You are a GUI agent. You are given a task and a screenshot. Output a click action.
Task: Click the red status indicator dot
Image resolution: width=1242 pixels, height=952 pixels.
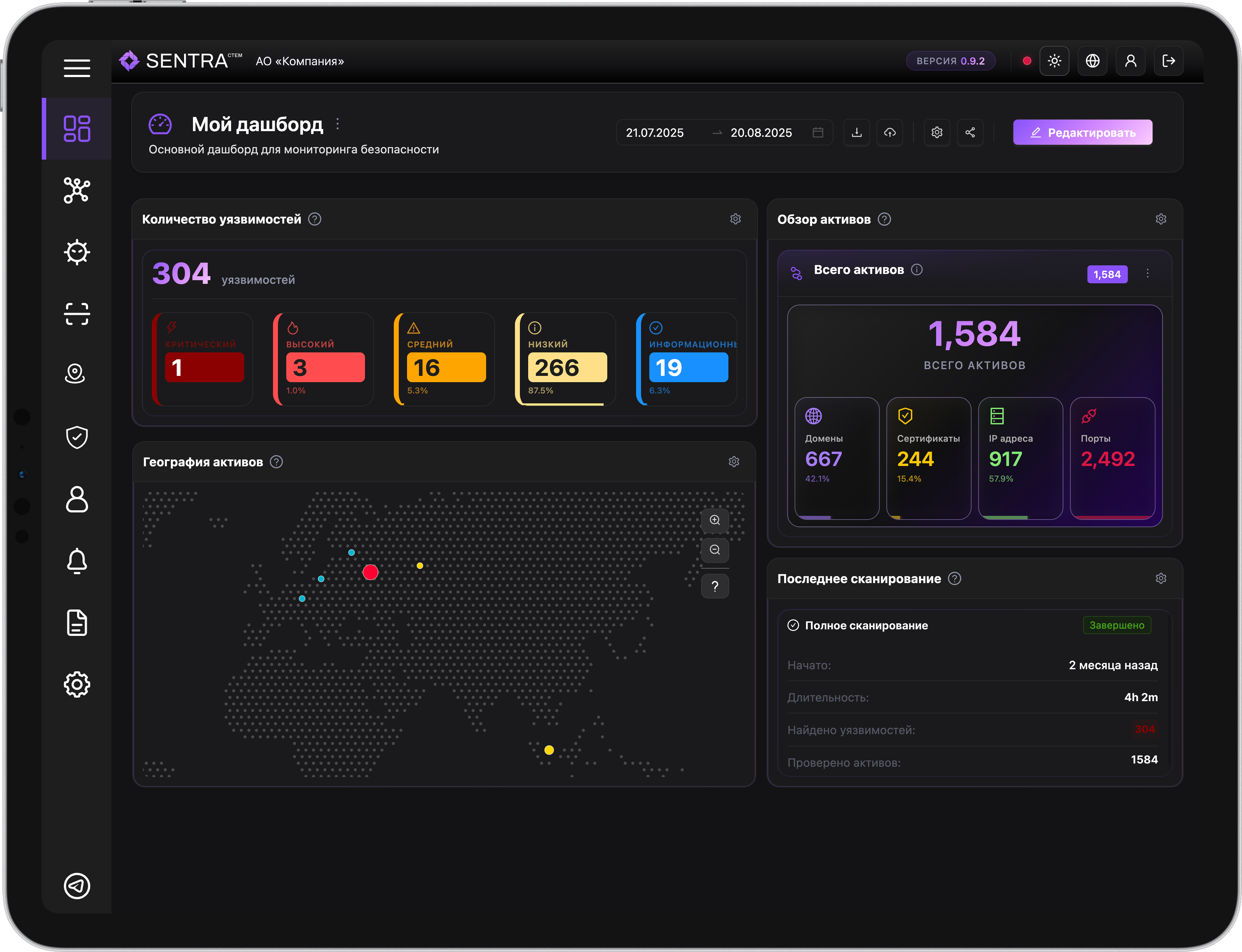(x=1027, y=61)
